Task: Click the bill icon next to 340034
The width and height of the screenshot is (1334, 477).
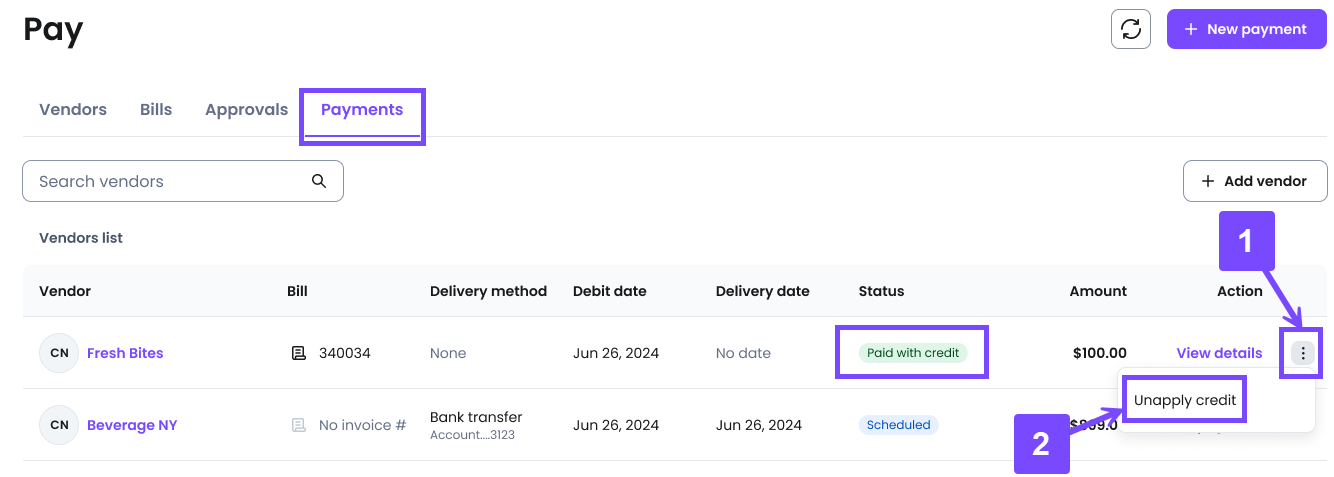Action: [298, 353]
